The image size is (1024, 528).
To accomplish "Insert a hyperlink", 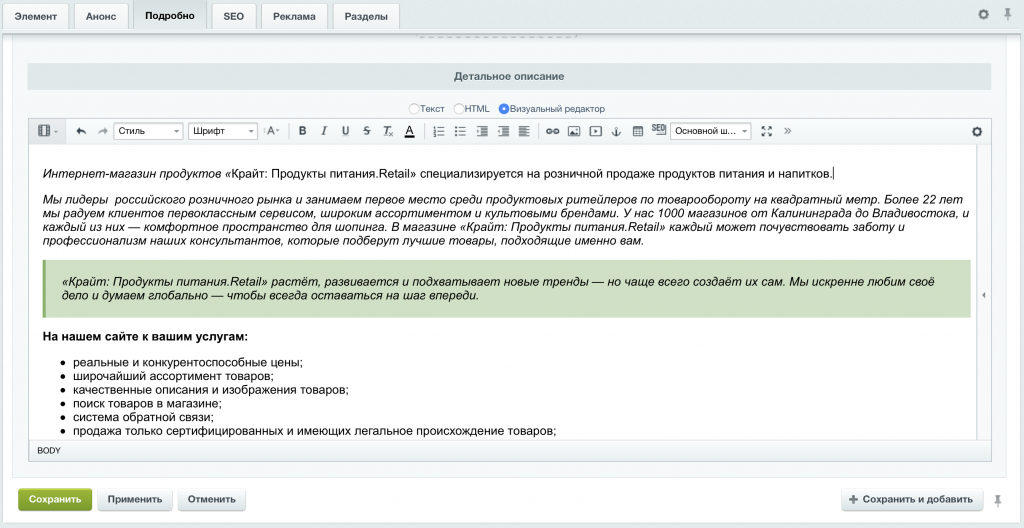I will [x=552, y=131].
